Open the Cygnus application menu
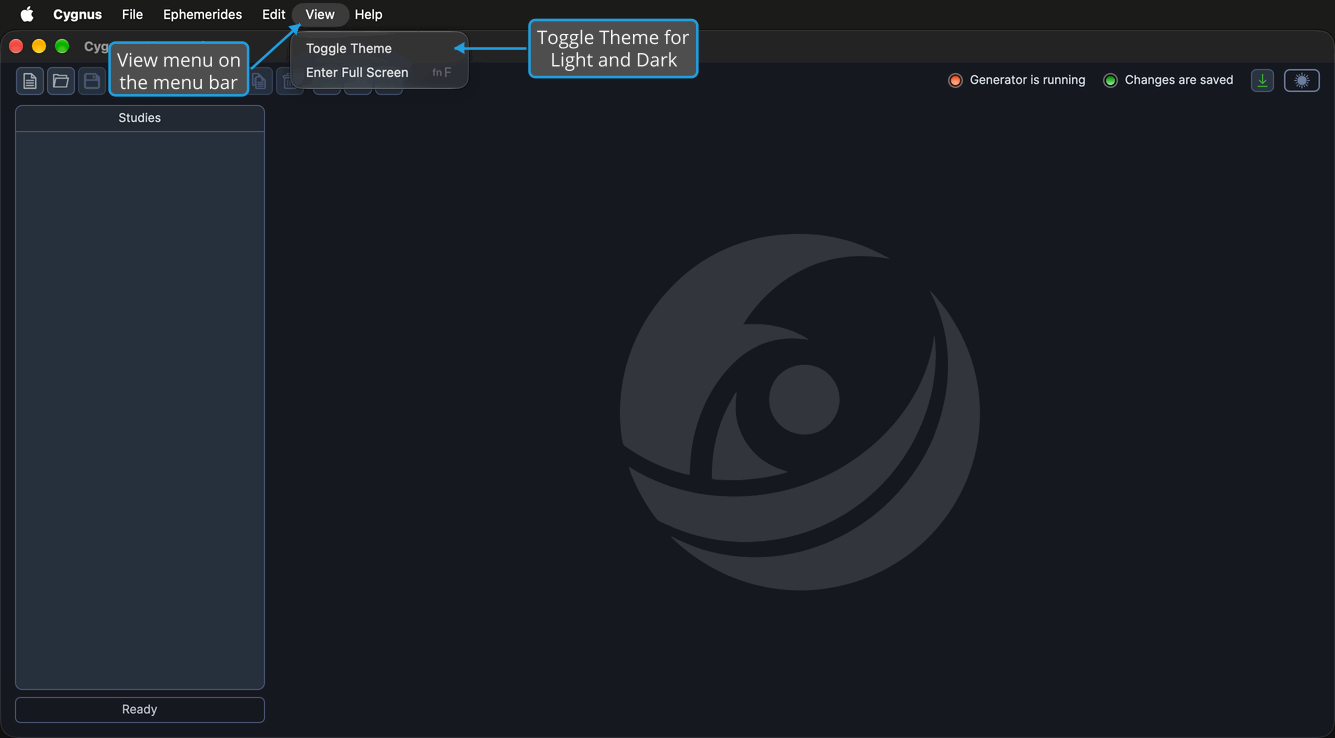The width and height of the screenshot is (1335, 738). [77, 14]
